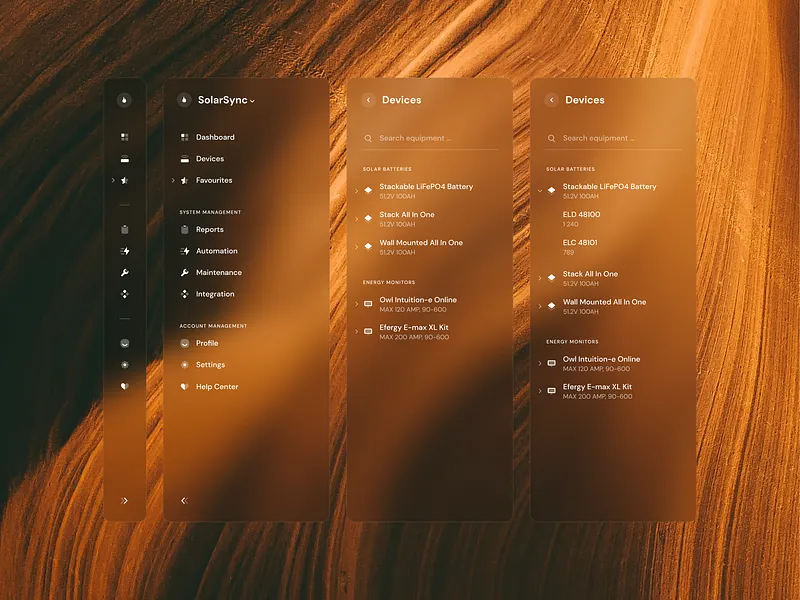Image resolution: width=800 pixels, height=600 pixels.
Task: Select Devices in the sidebar menu
Action: point(210,158)
